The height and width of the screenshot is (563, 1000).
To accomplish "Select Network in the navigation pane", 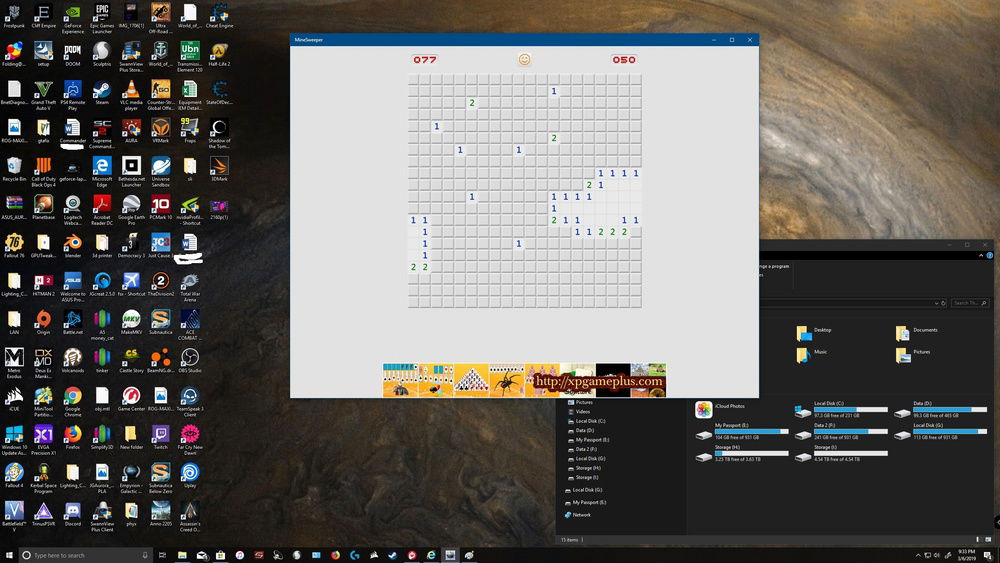I will coord(581,515).
